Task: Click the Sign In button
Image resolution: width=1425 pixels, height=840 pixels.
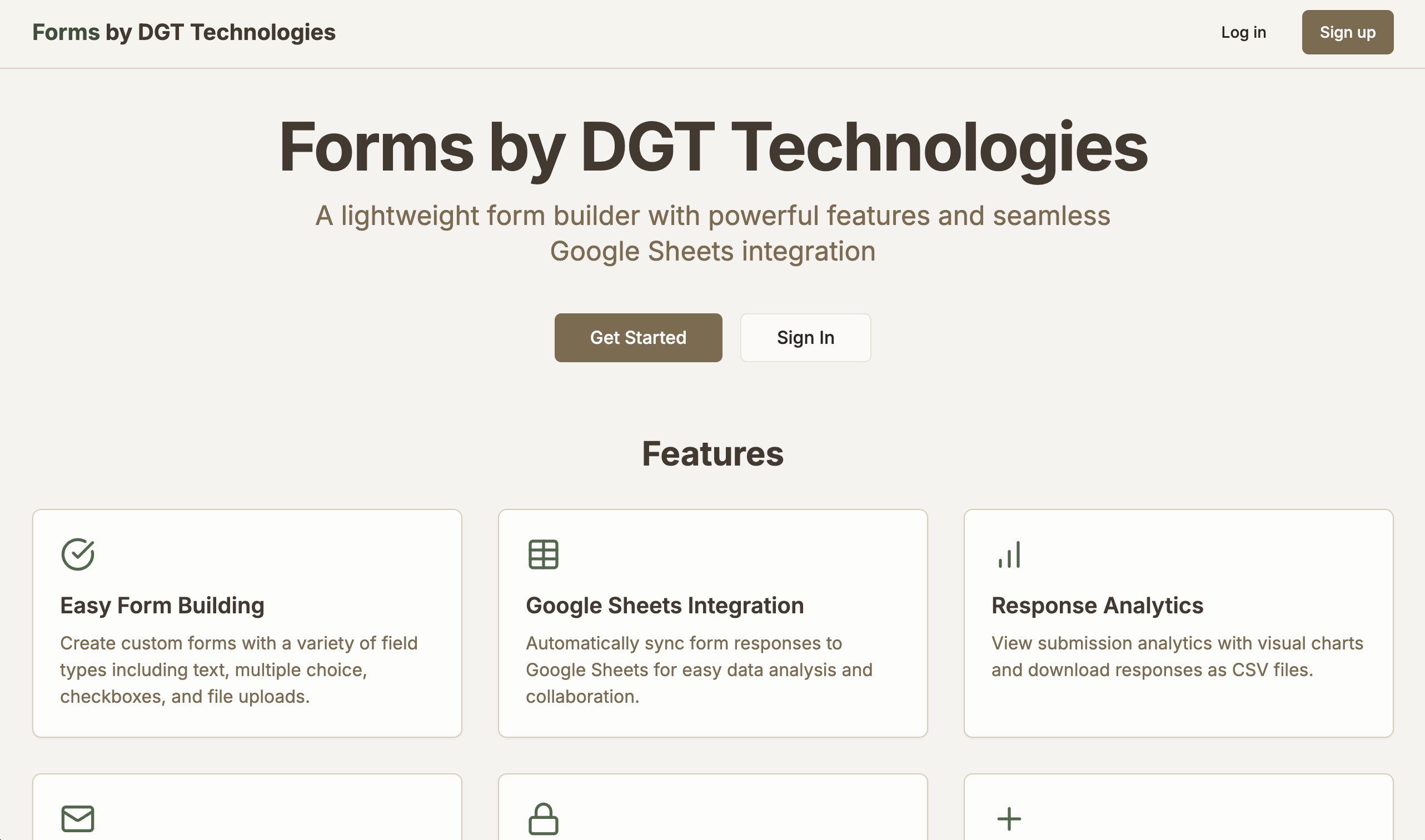Action: pos(805,337)
